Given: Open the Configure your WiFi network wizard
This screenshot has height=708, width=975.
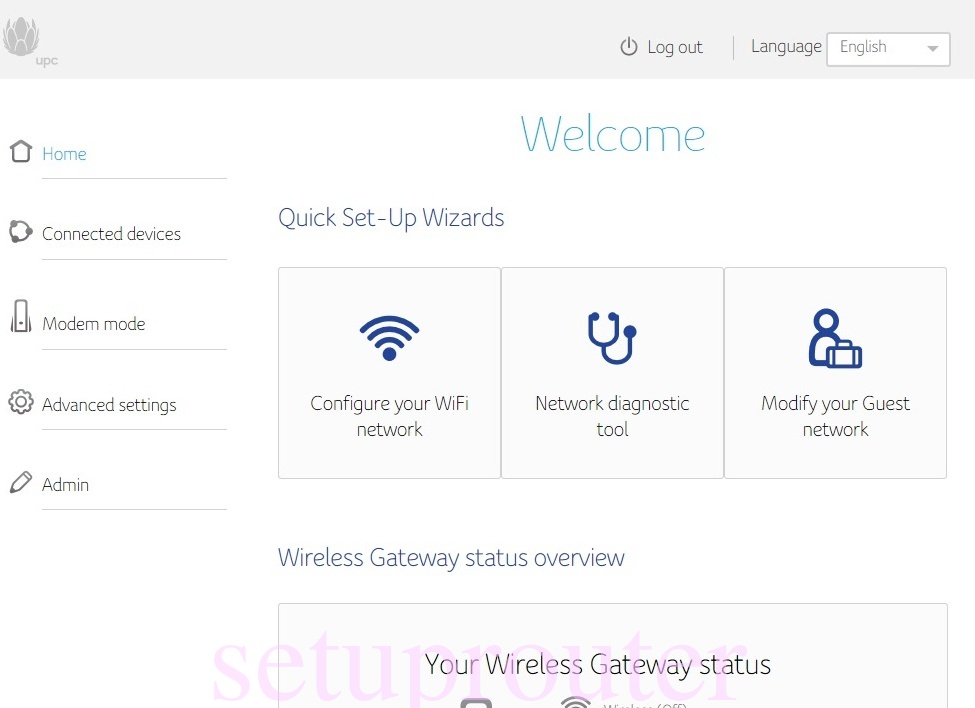Looking at the screenshot, I should click(389, 372).
